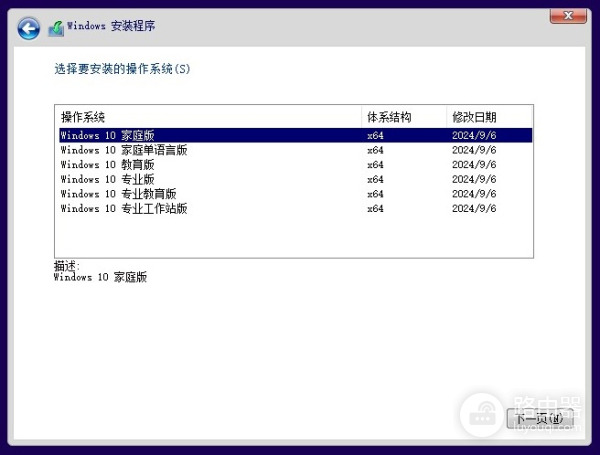
Task: Click the 2024/9/6 date in 家庭版 row
Action: (x=474, y=135)
